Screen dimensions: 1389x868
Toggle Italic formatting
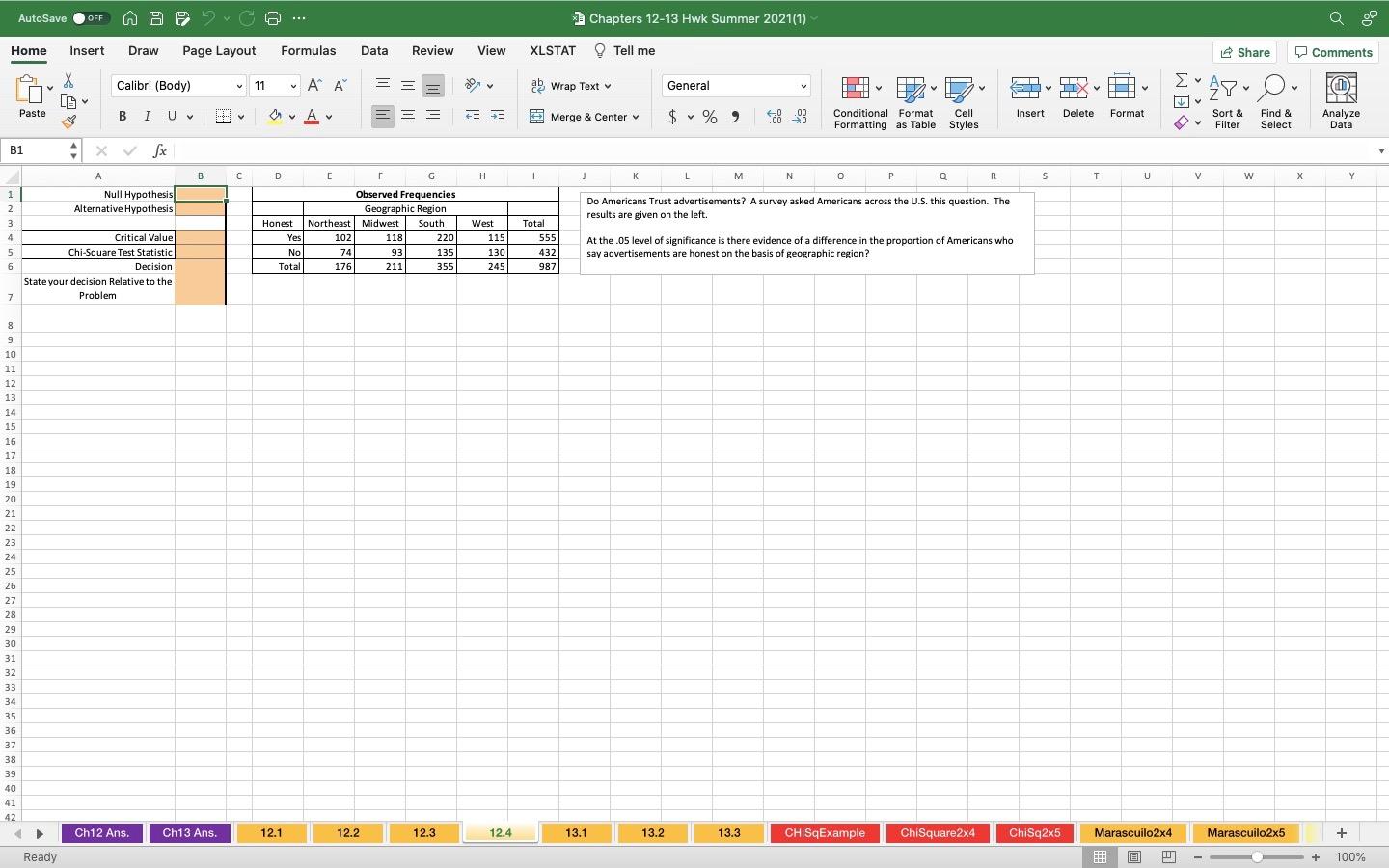[147, 117]
